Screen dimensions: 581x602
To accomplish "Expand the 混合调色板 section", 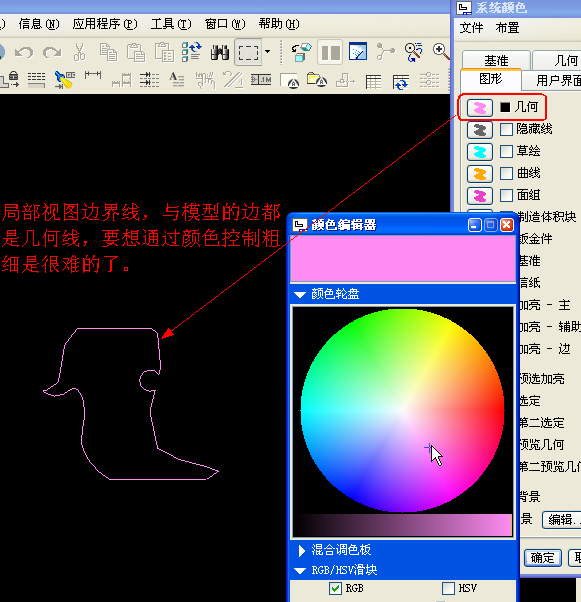I will click(x=302, y=551).
